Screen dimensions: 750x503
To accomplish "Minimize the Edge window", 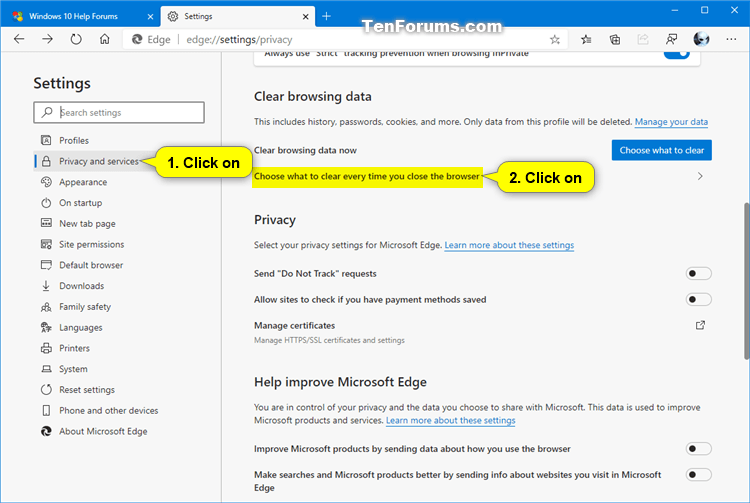I will tap(674, 10).
